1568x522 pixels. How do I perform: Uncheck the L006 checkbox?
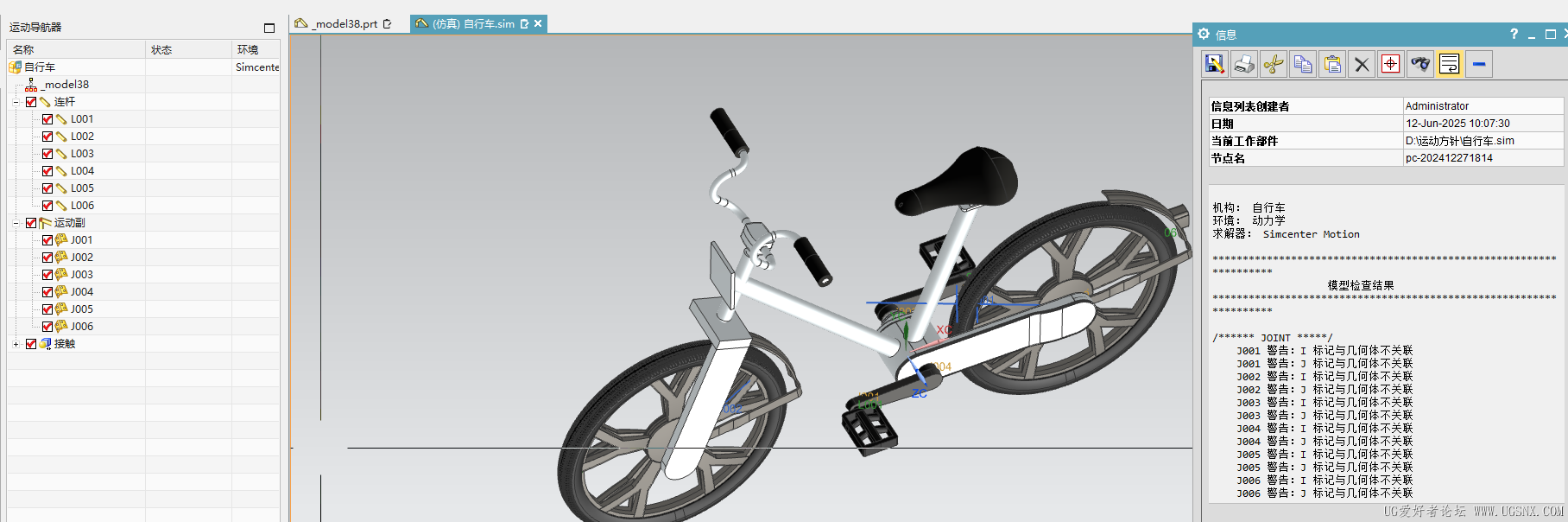47,205
